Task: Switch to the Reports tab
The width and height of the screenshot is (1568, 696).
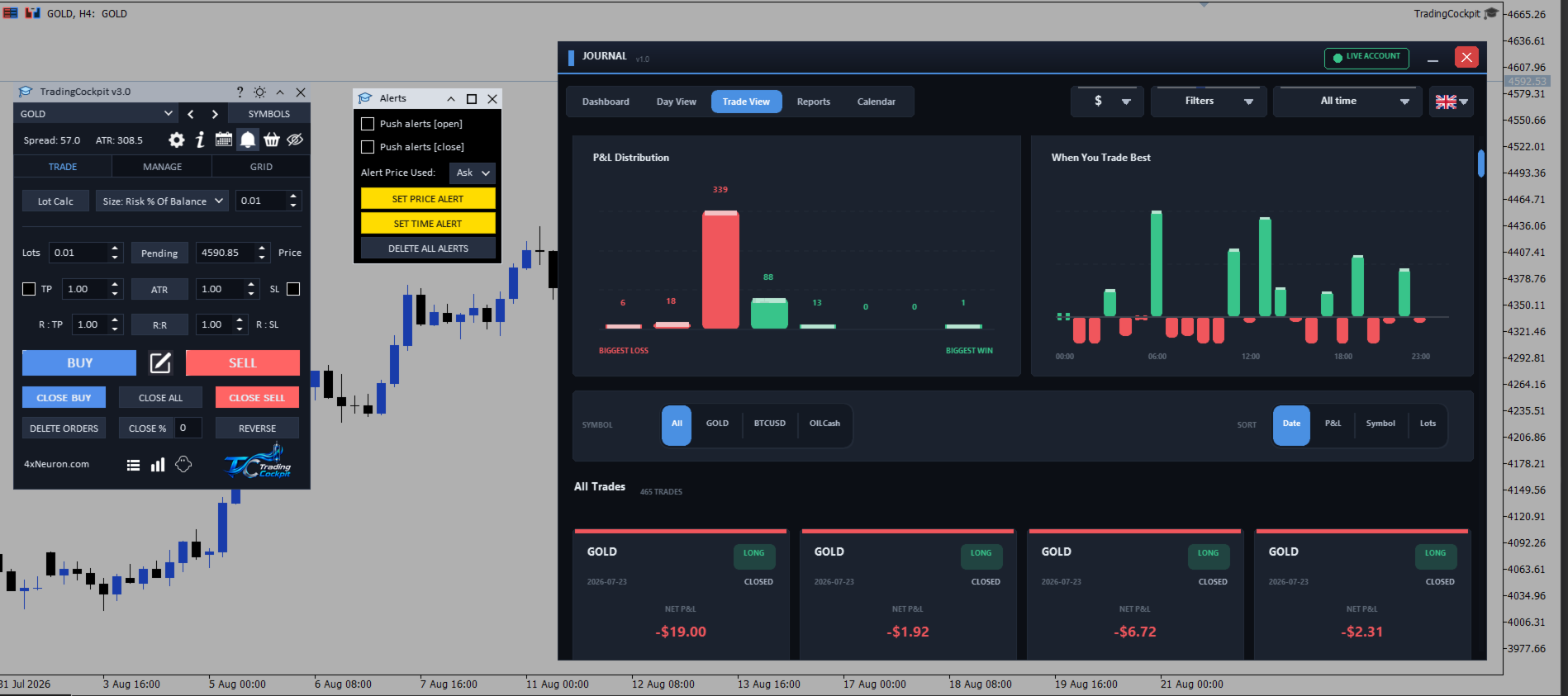Action: tap(814, 102)
